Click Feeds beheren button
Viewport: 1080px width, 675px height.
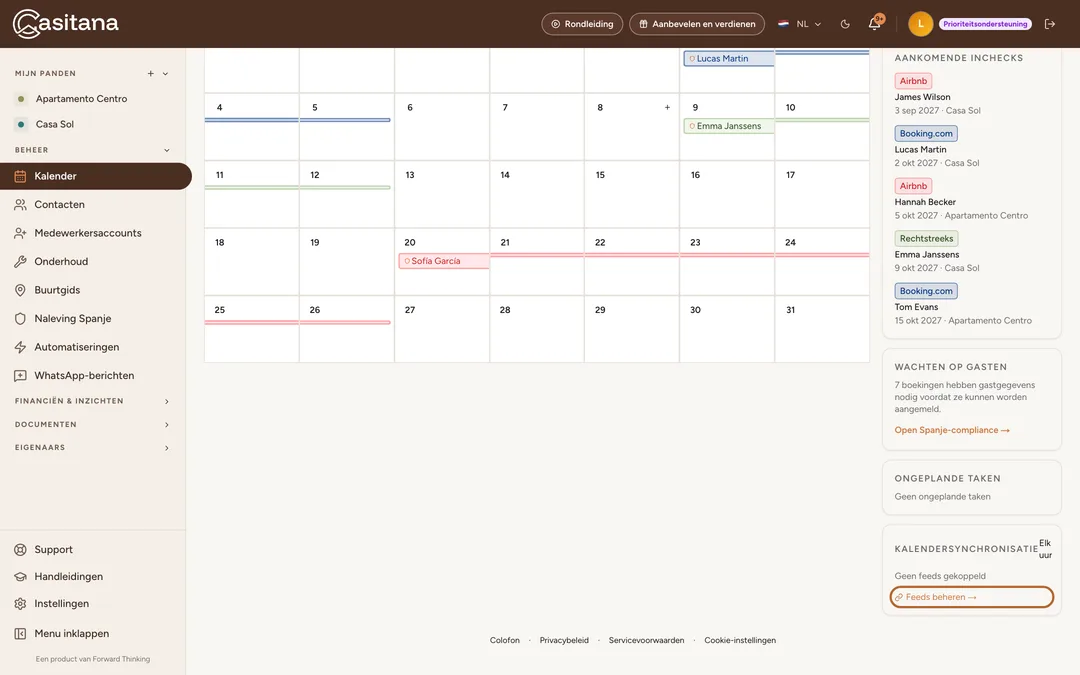[x=972, y=597]
